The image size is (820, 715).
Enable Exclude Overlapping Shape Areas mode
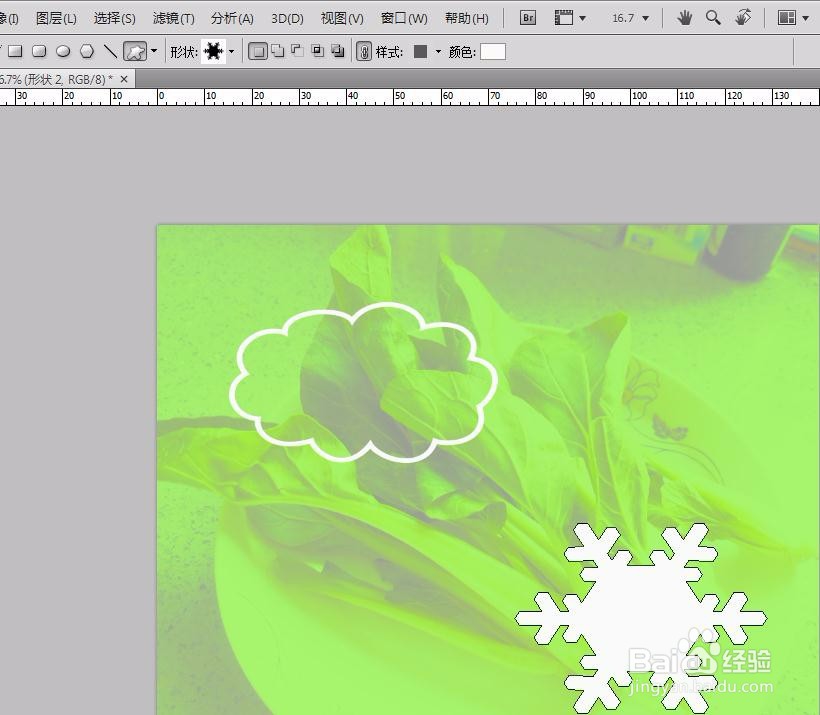338,51
